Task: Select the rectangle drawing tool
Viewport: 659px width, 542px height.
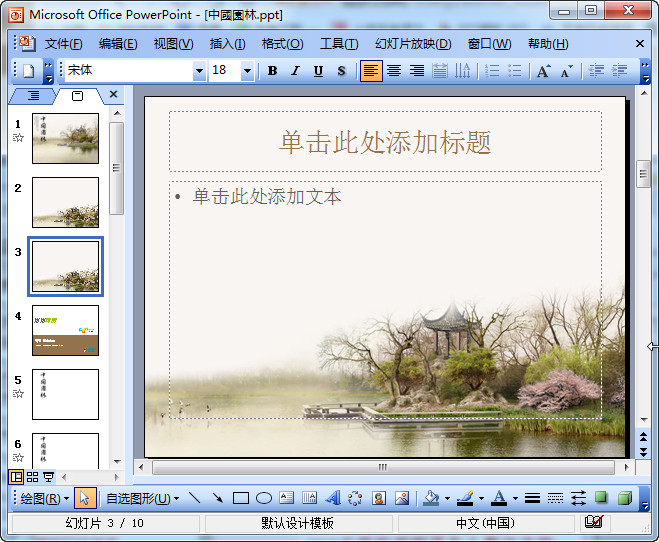Action: coord(240,498)
